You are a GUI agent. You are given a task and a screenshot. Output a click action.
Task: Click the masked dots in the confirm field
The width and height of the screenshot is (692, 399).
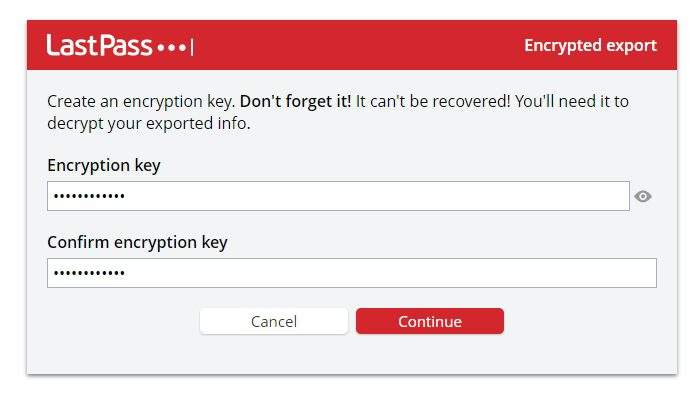click(89, 273)
